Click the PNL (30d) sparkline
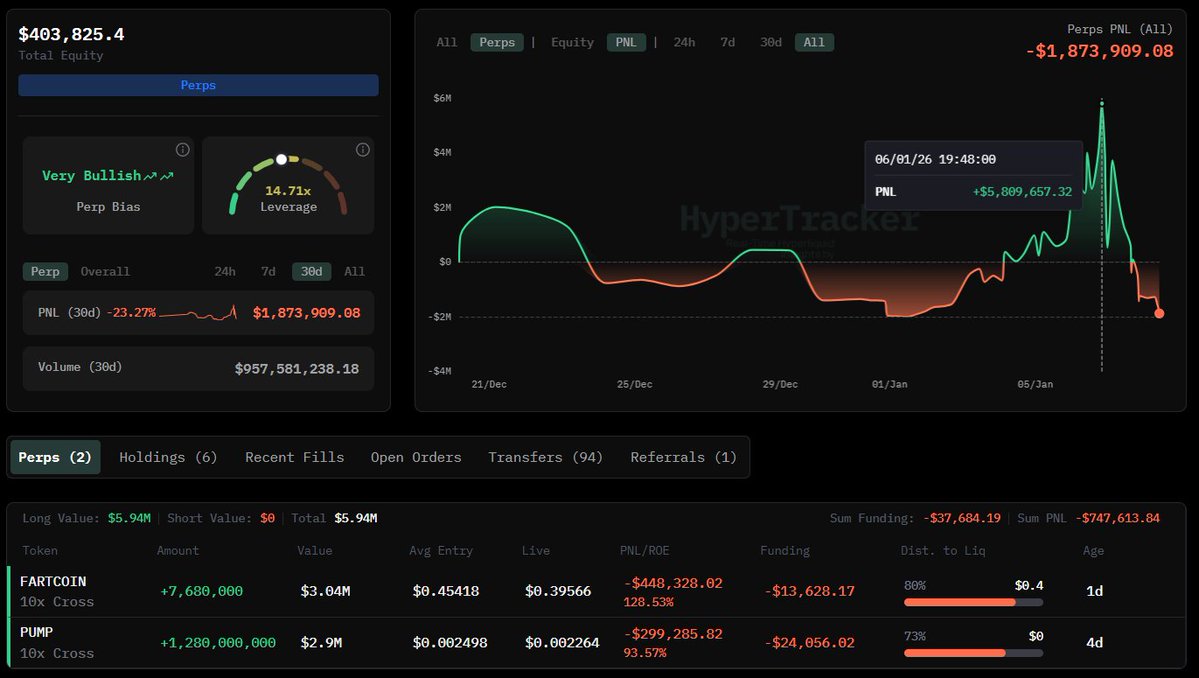Viewport: 1199px width, 678px height. tap(198, 313)
